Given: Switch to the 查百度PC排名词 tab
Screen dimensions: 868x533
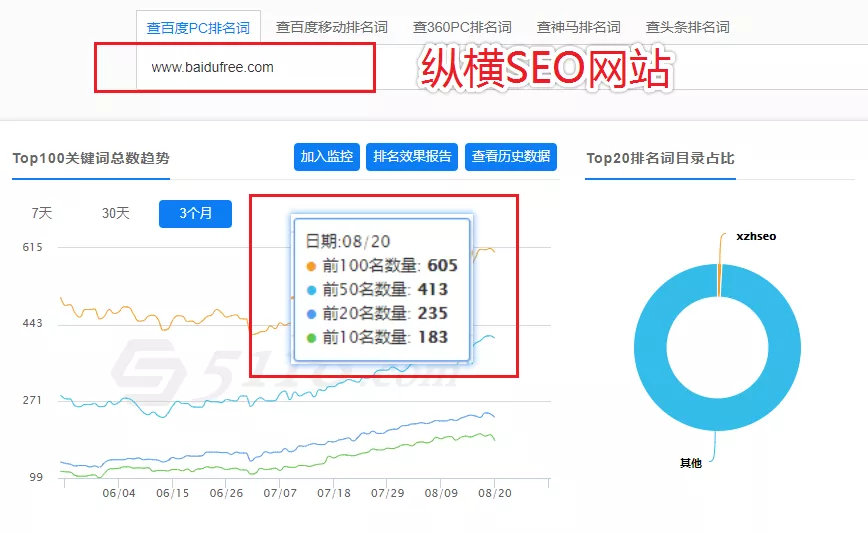Looking at the screenshot, I should [198, 27].
